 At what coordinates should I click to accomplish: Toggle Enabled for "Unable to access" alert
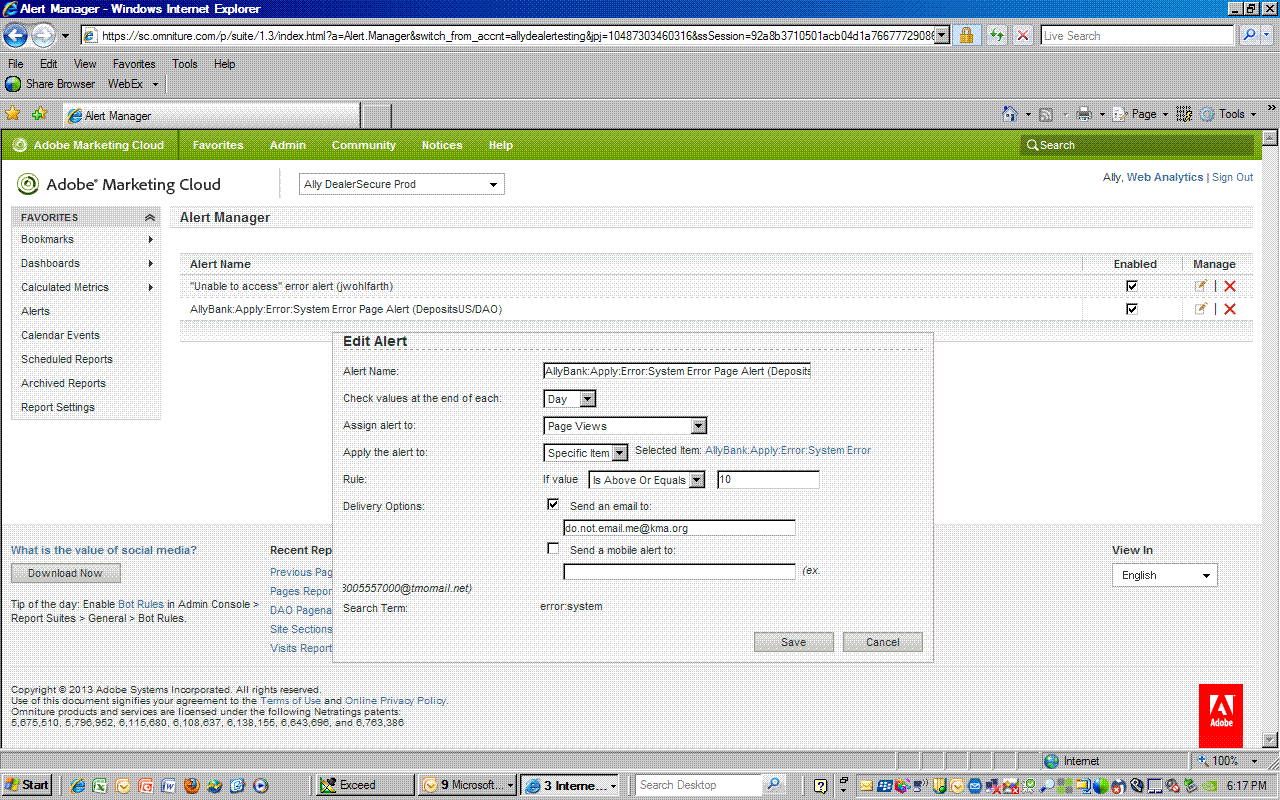pyautogui.click(x=1131, y=286)
